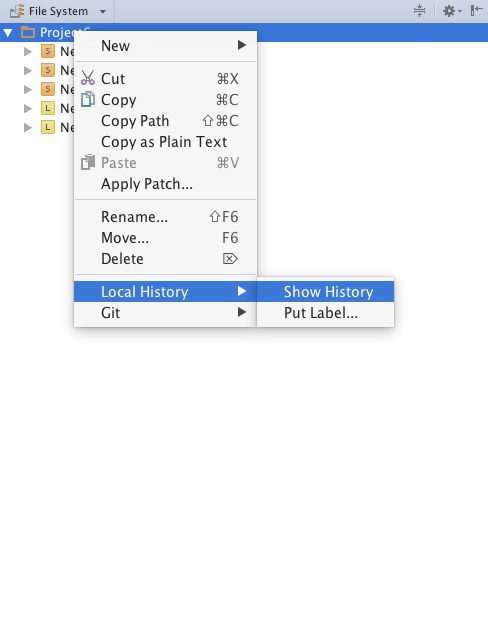Expand the last L tree node
This screenshot has width=488, height=618.
28,127
